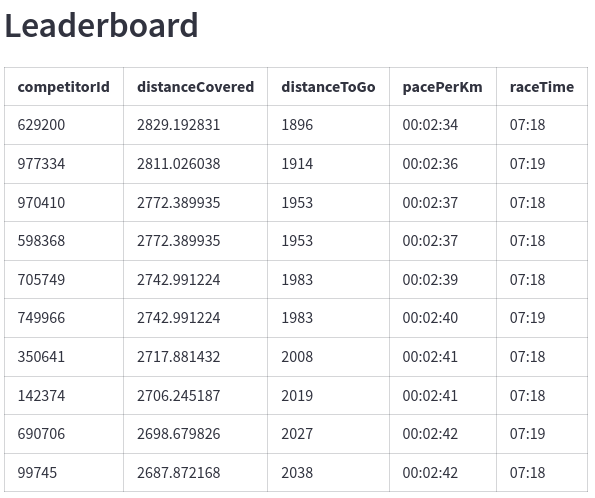Select the distanceCovered column header

(x=195, y=87)
